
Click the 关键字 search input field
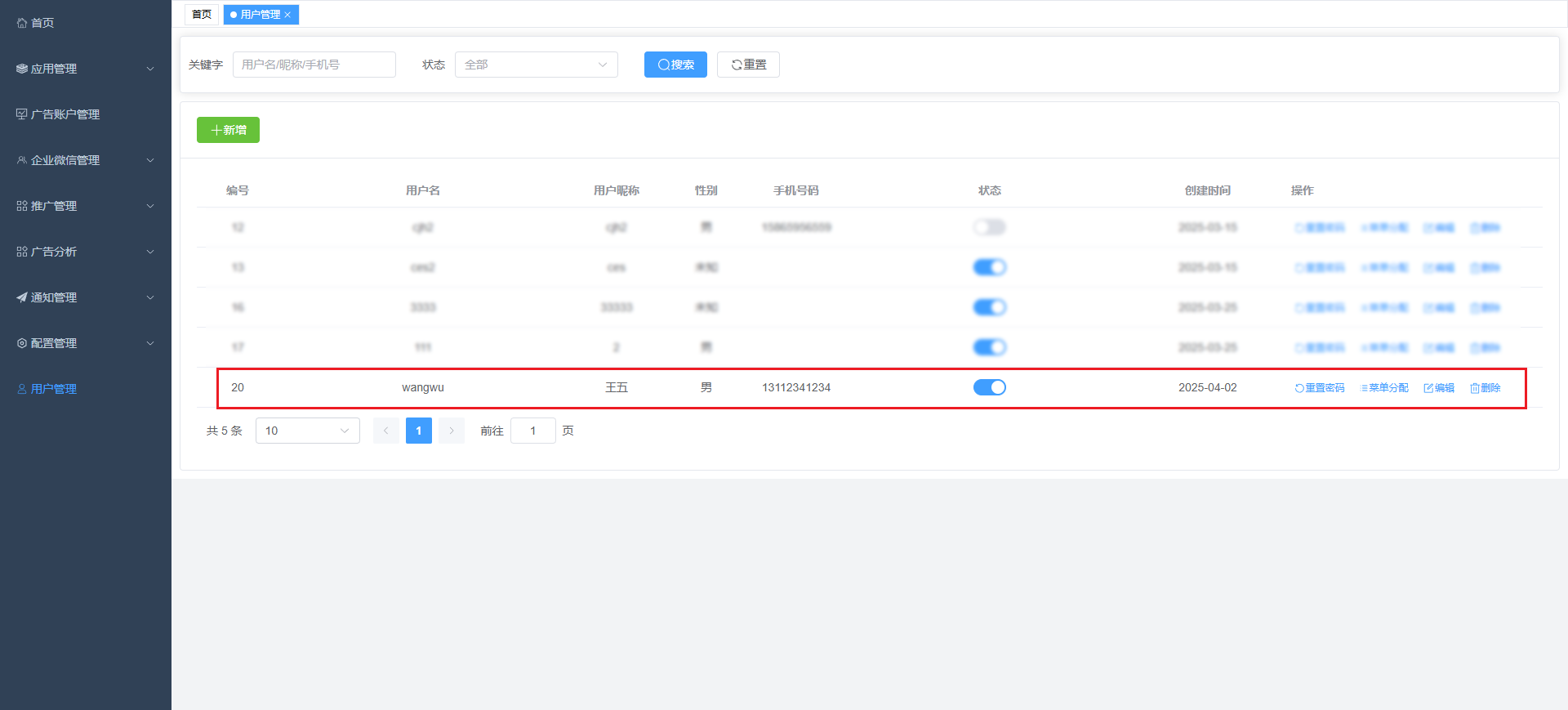[314, 65]
